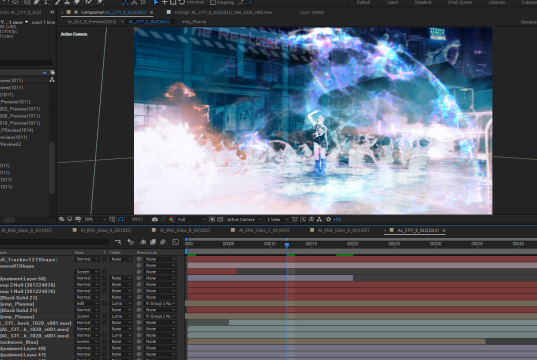Click the timeline icon in viewer footer
The width and height of the screenshot is (537, 360).
click(311, 219)
